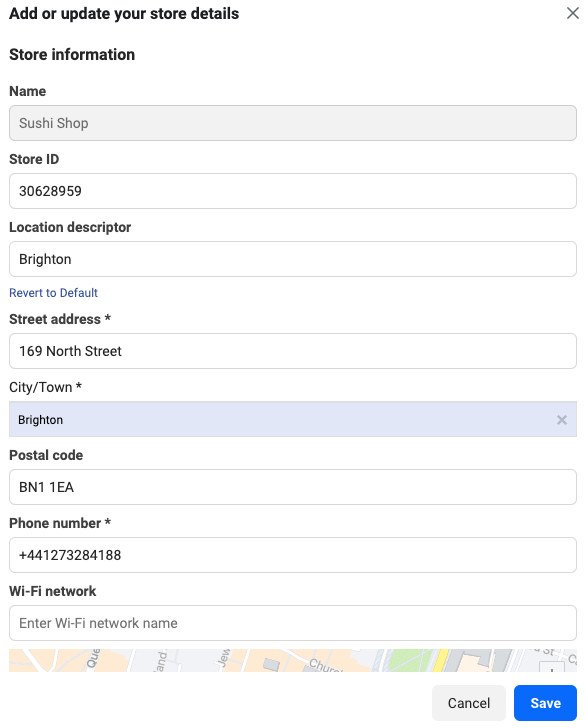Click the map preview strip
This screenshot has width=587, height=728.
point(293,661)
